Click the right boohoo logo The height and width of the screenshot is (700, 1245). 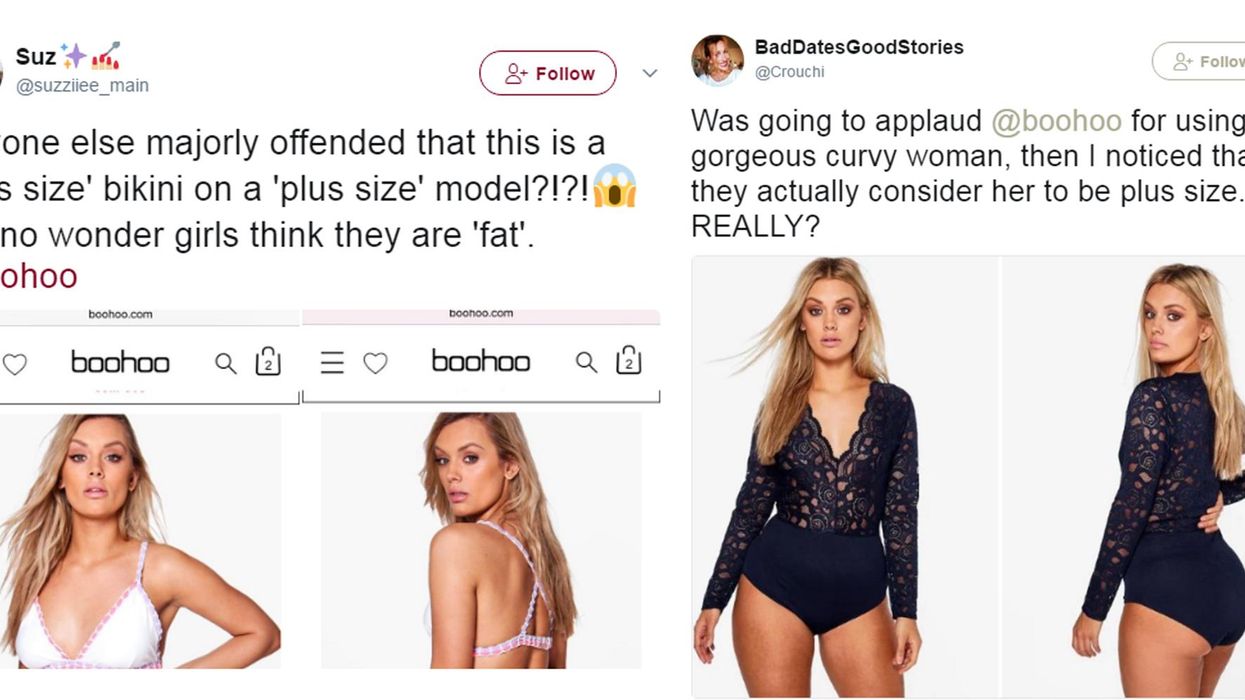[x=480, y=361]
